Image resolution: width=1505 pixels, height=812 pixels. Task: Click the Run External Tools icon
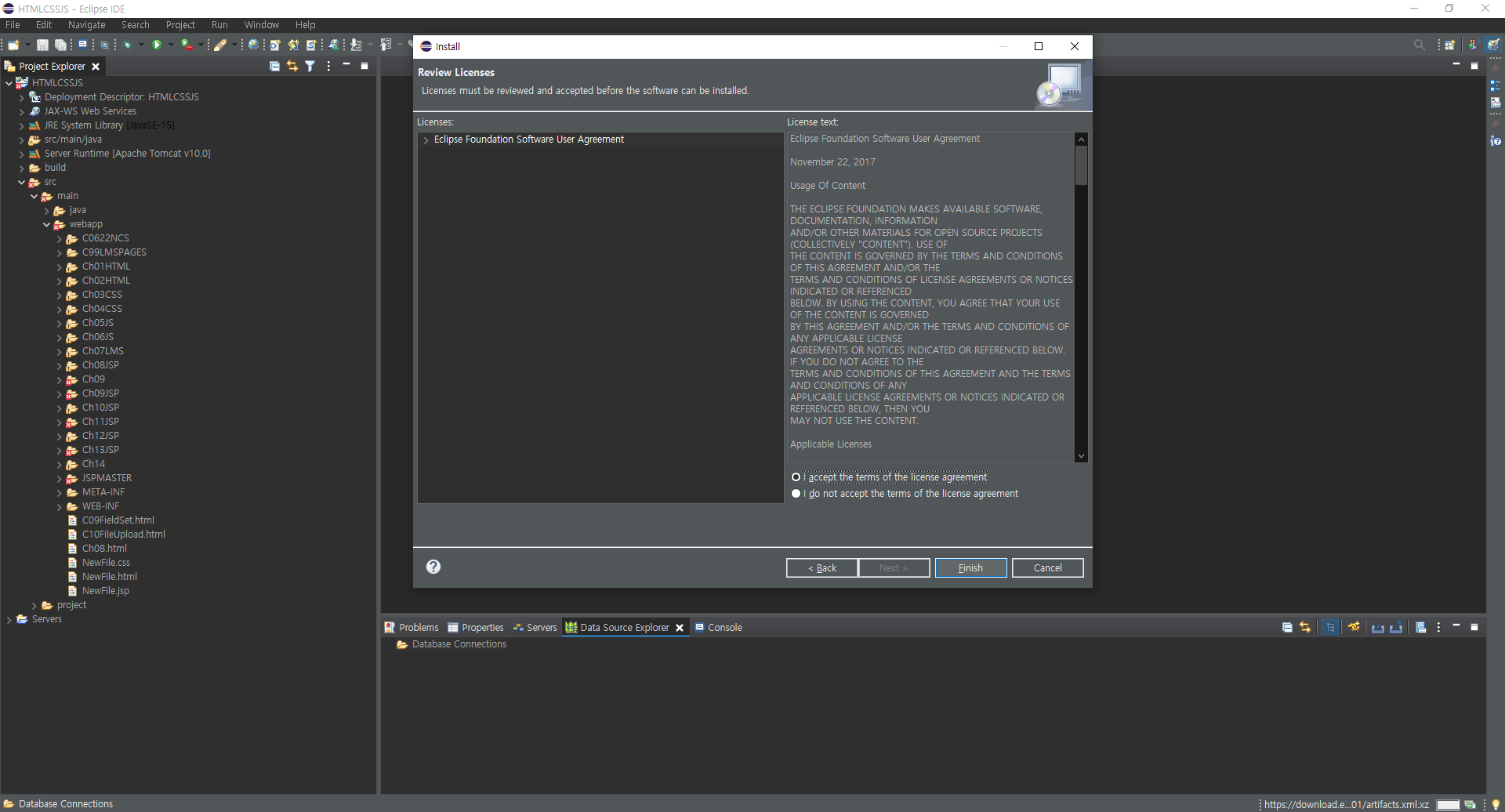187,45
